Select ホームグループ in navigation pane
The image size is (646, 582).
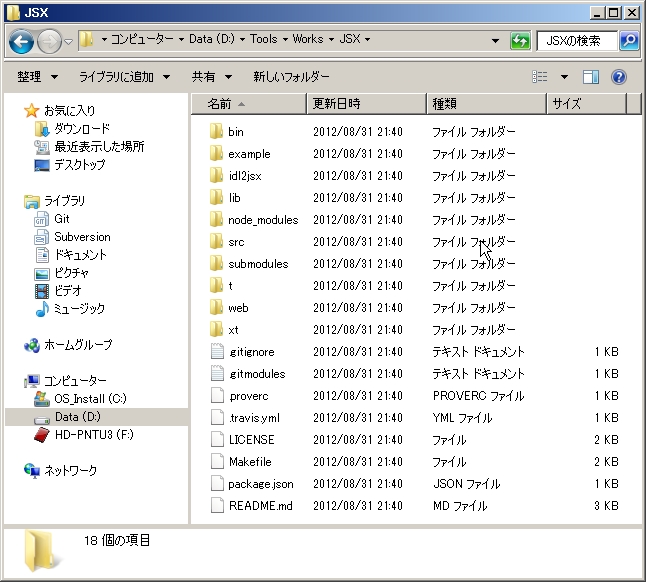tap(78, 345)
